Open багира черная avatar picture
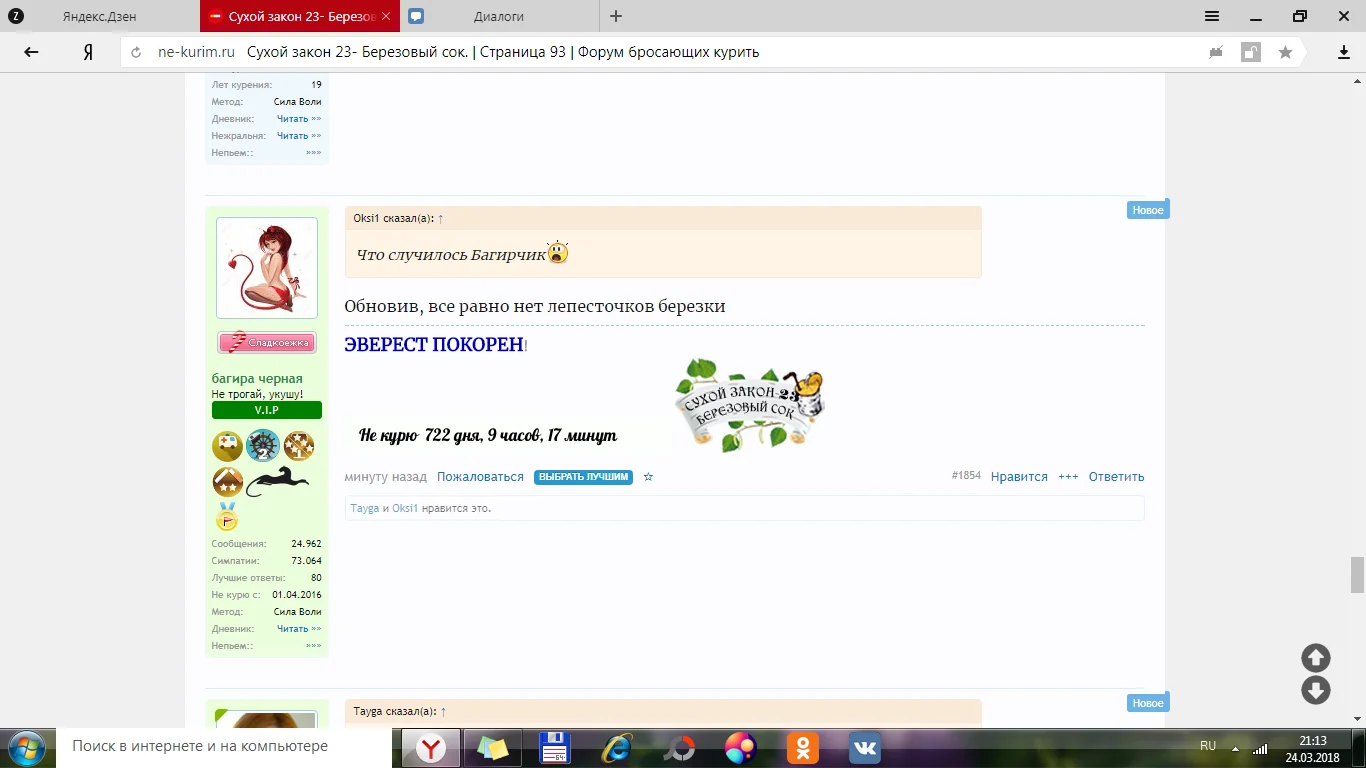The width and height of the screenshot is (1366, 768). click(267, 268)
